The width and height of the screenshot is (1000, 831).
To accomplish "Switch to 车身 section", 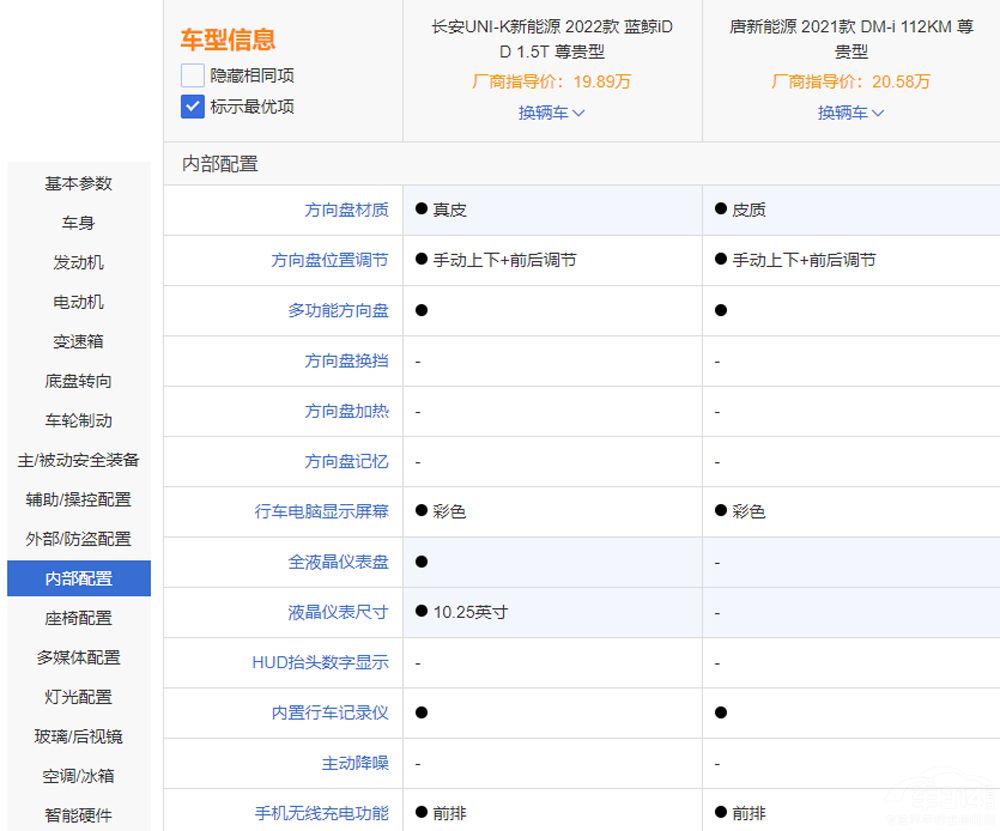I will point(77,223).
